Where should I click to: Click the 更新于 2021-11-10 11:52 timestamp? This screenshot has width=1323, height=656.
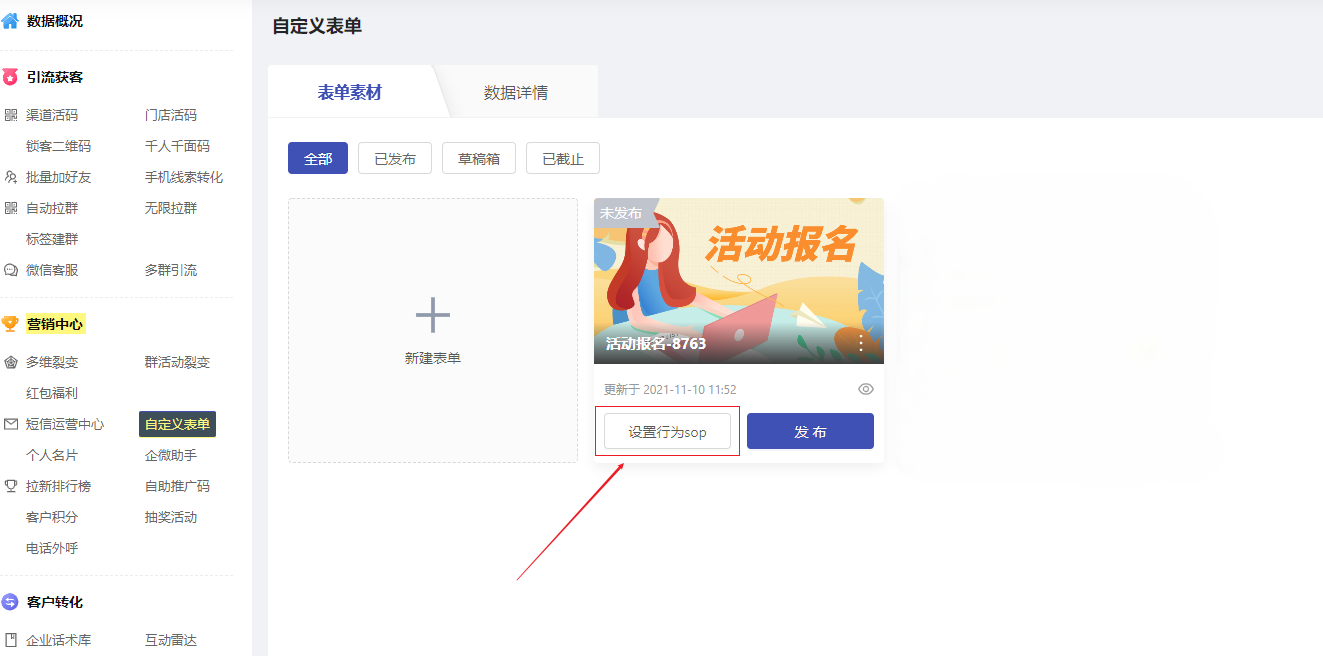tap(670, 389)
